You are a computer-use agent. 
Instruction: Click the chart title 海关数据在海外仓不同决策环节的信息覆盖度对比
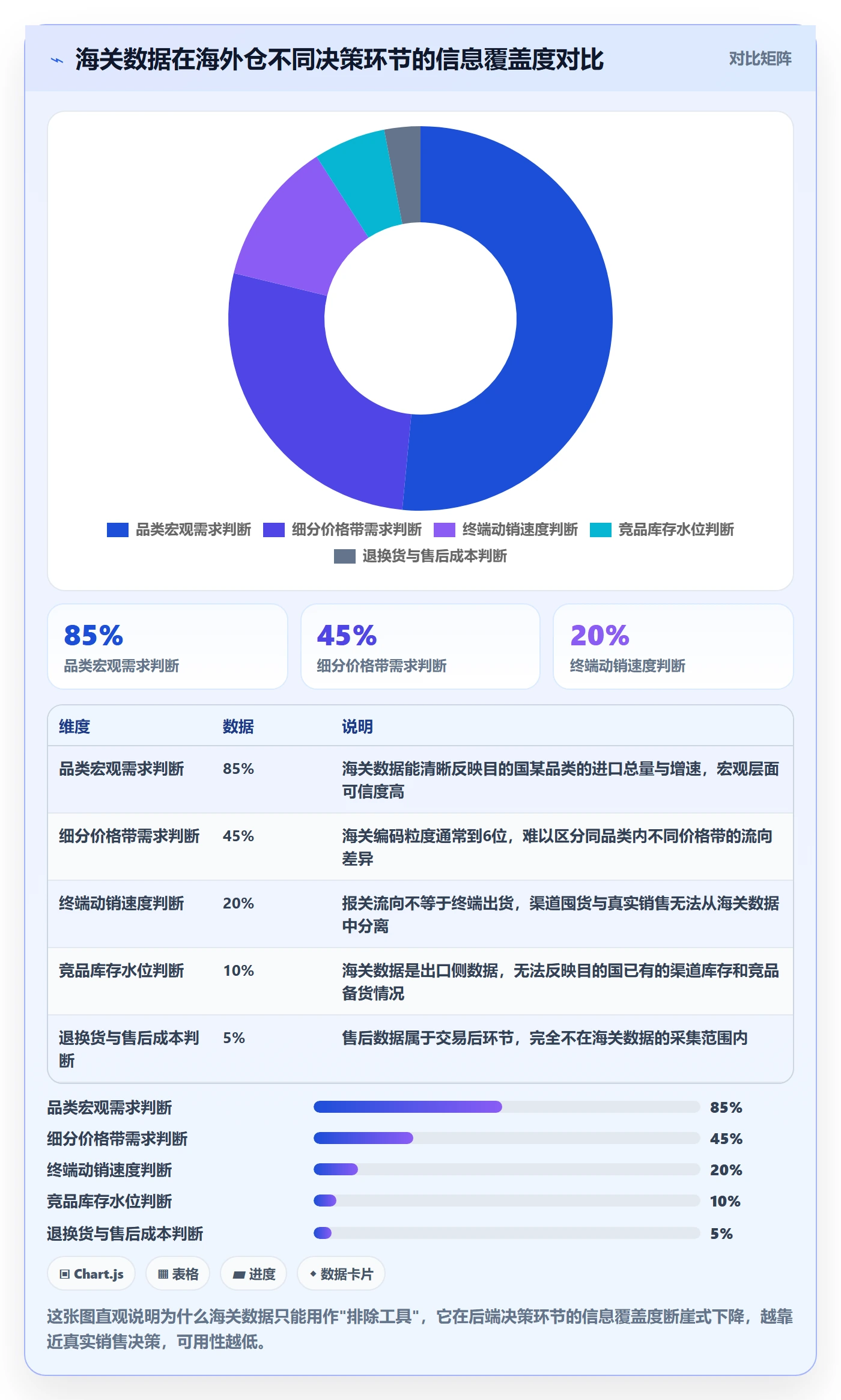339,59
